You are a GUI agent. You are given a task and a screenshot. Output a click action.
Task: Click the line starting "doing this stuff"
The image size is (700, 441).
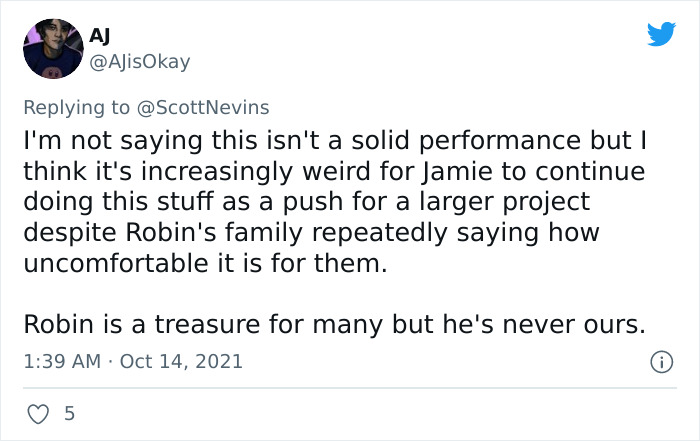(306, 201)
